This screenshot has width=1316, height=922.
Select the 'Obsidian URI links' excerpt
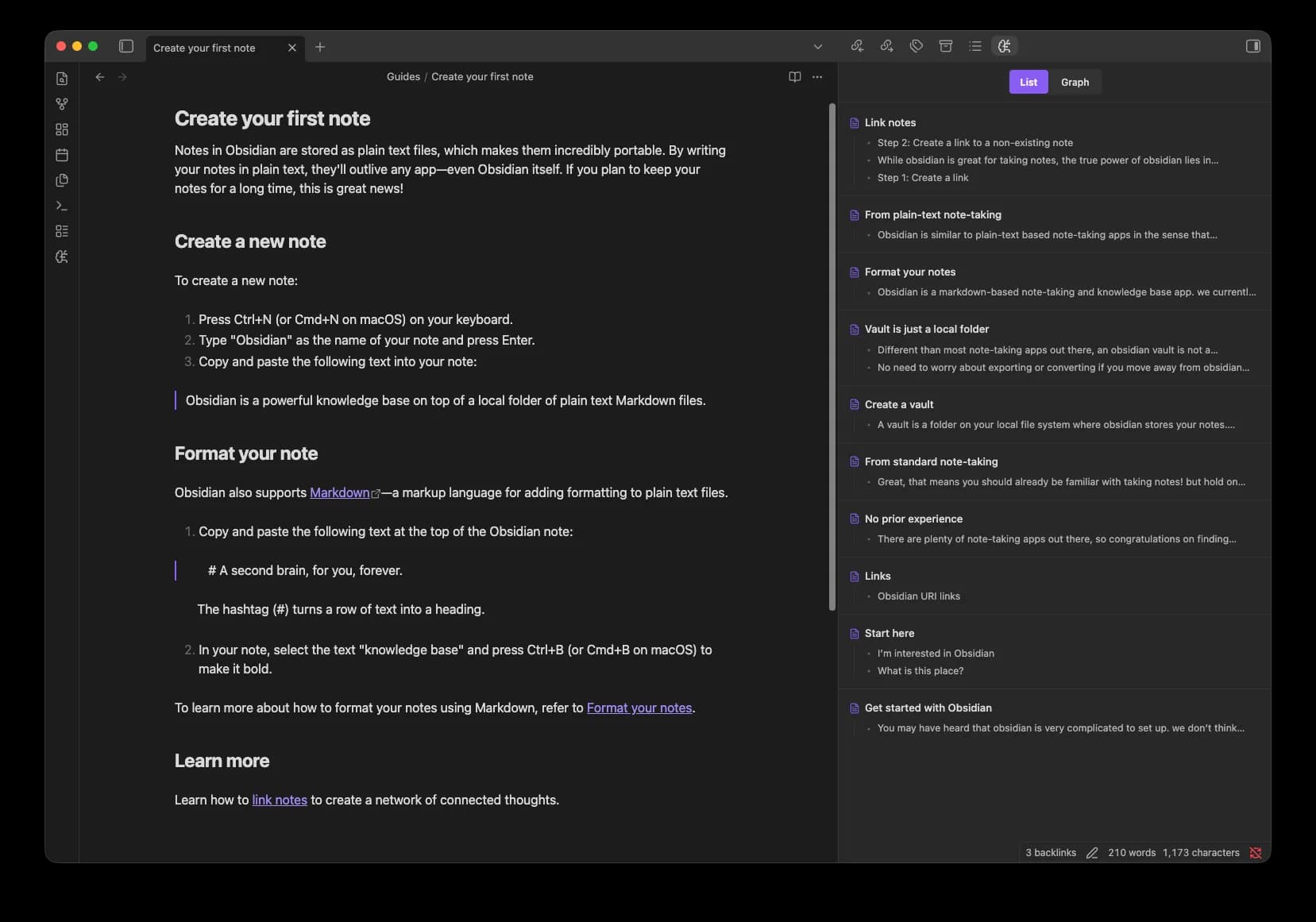pos(919,596)
